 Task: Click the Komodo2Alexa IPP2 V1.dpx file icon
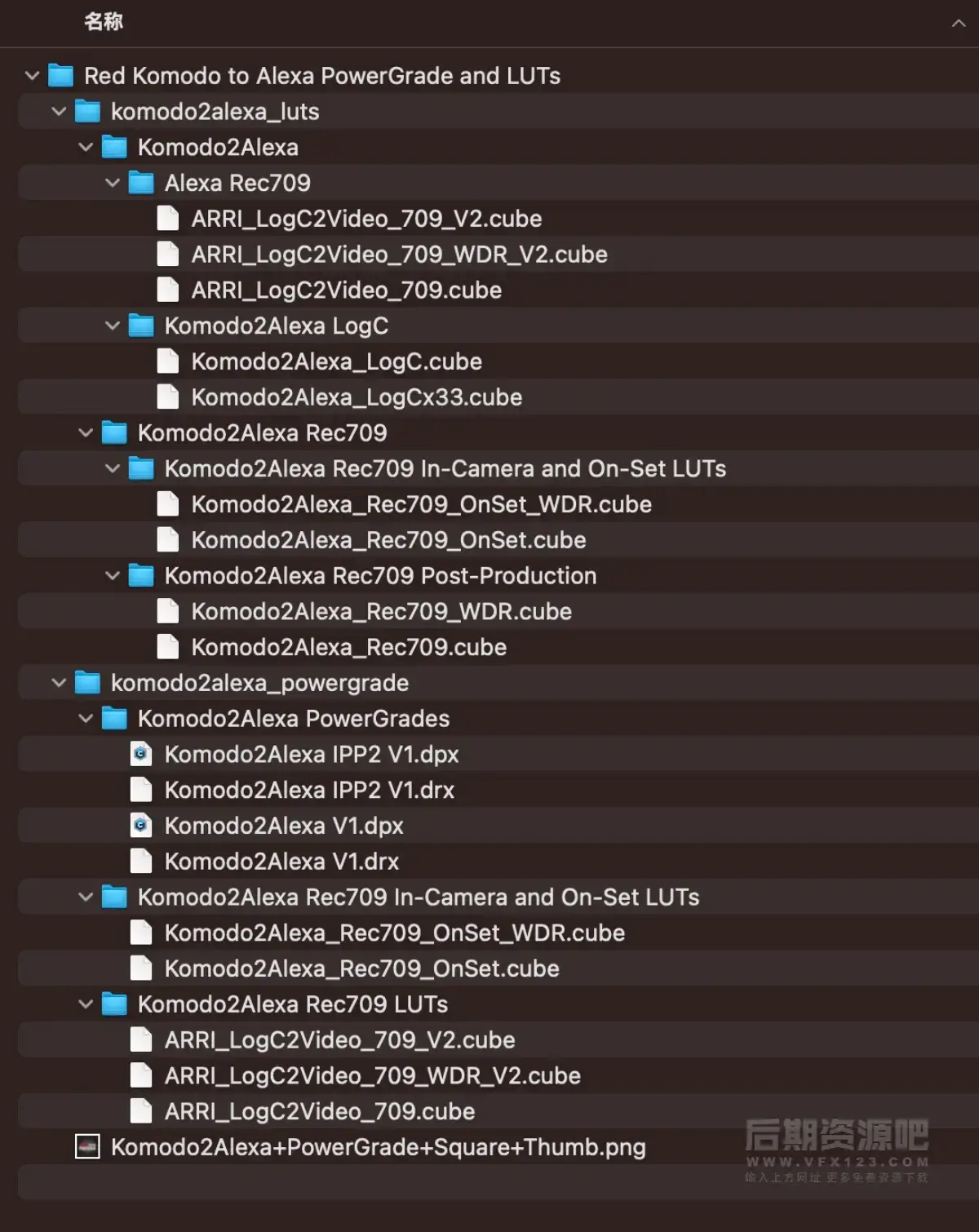[x=141, y=755]
